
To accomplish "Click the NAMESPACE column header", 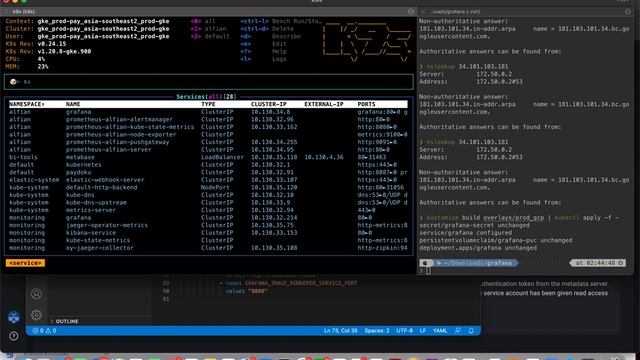I will click(27, 104).
